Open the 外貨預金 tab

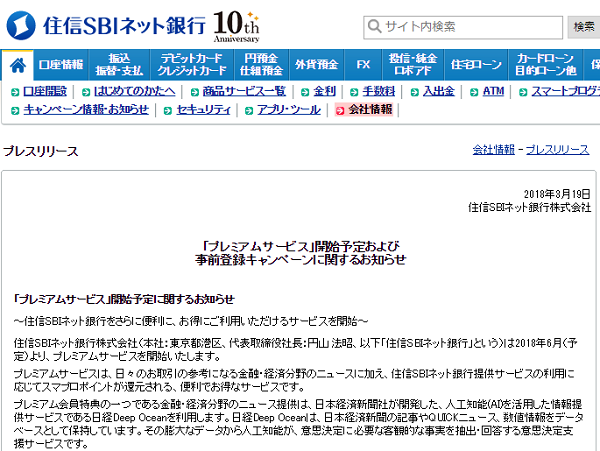coord(316,65)
